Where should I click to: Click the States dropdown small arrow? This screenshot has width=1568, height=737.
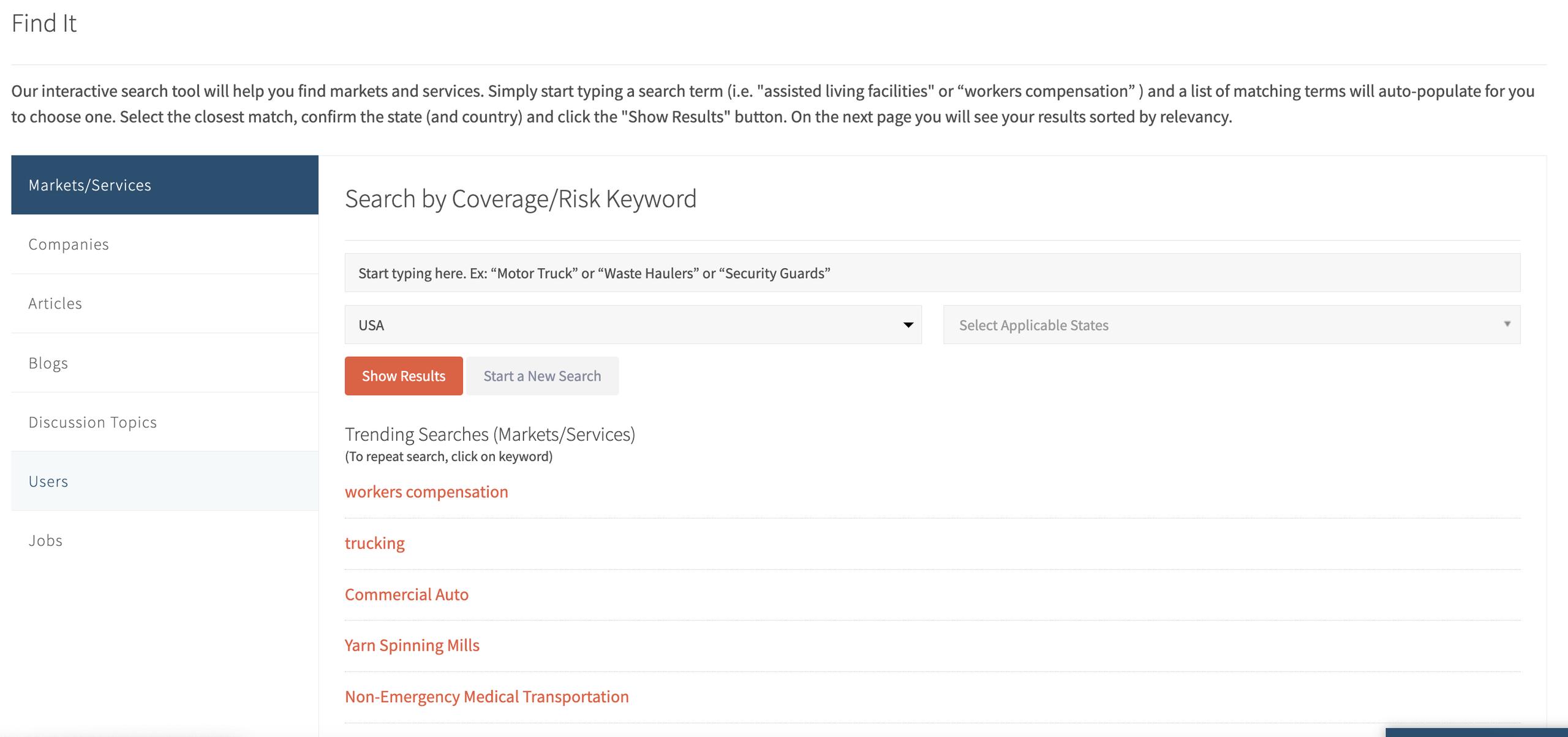(1507, 324)
